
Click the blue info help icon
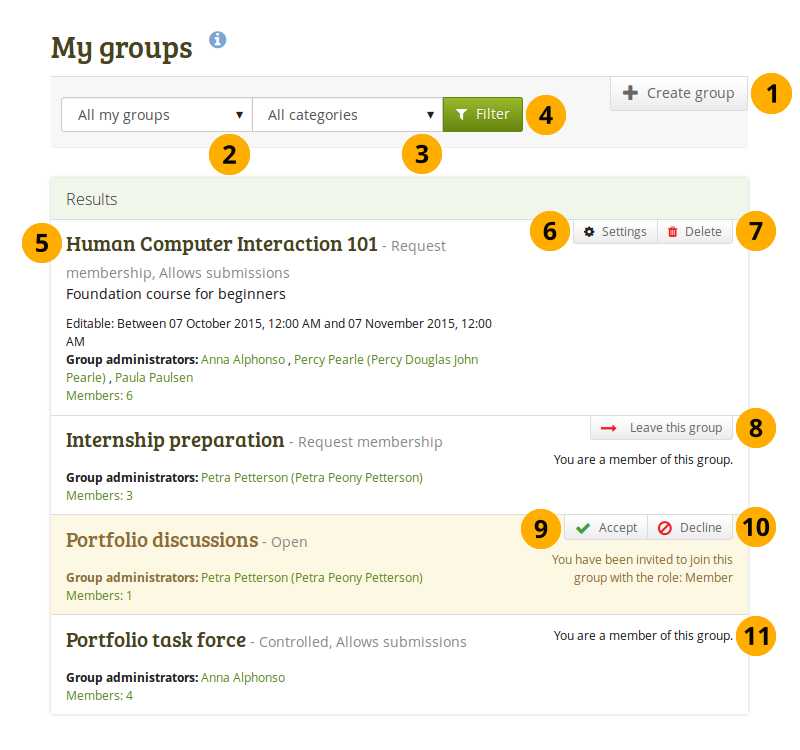click(x=218, y=40)
